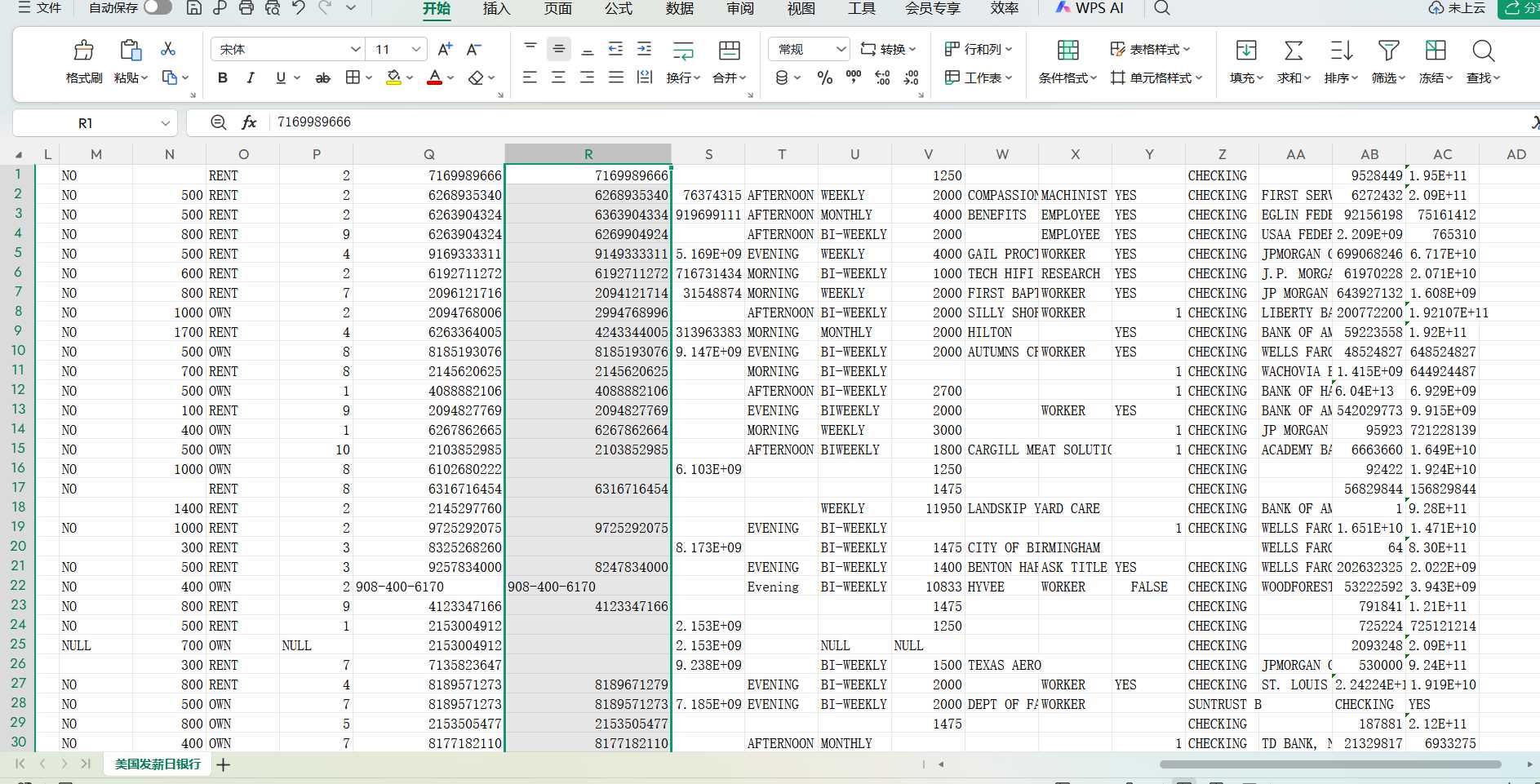Click the eraser clear icon
1540x784 pixels.
[476, 78]
